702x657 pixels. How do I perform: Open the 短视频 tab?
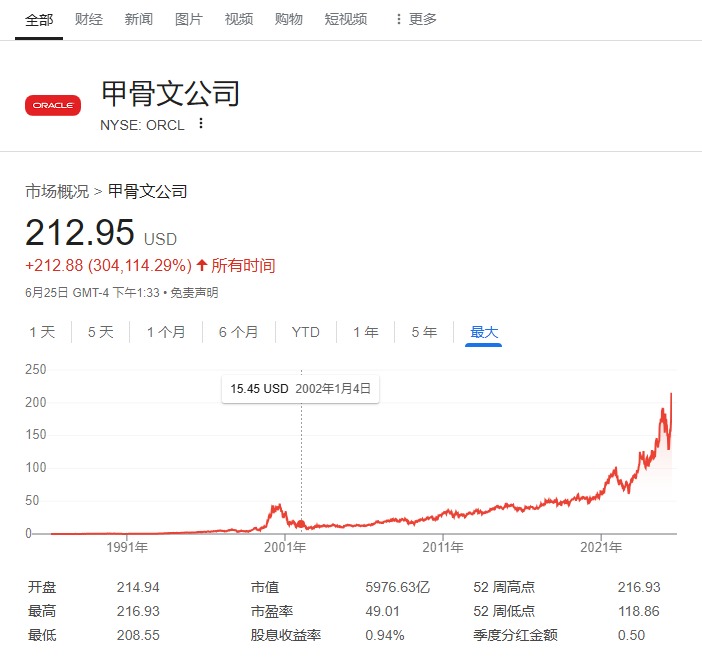pyautogui.click(x=346, y=19)
